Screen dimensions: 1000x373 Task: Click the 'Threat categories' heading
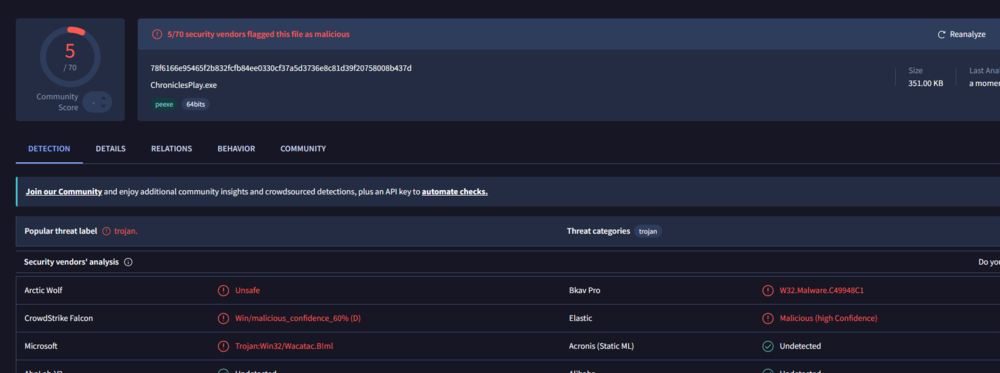[598, 231]
